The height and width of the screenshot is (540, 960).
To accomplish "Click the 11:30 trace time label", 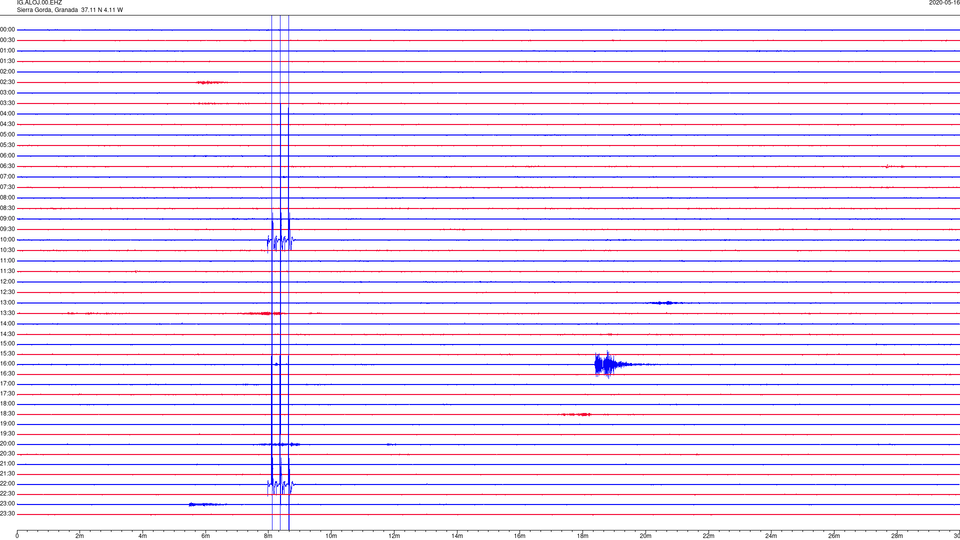I will [x=7, y=271].
